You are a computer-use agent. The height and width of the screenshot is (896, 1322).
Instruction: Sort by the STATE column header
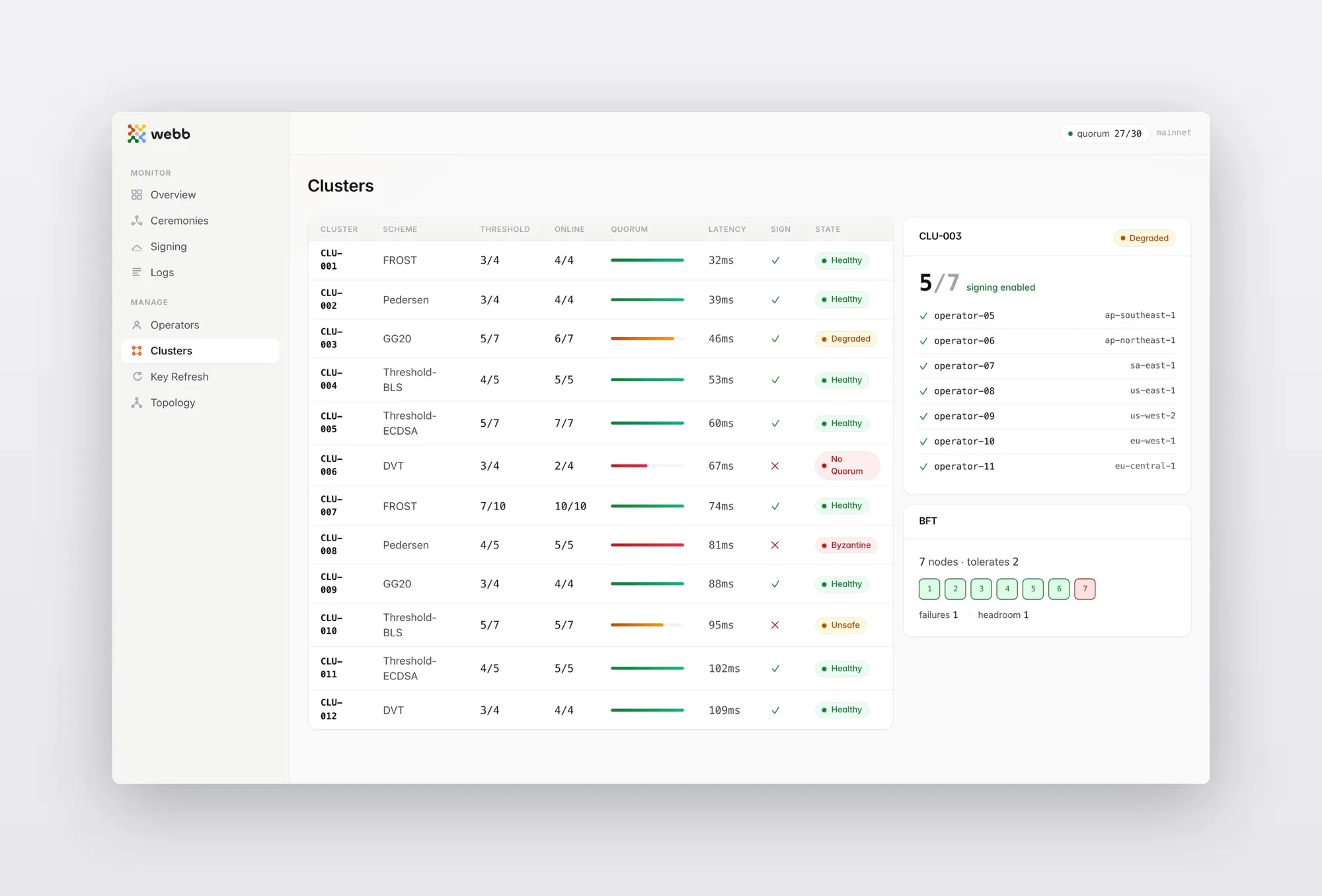[828, 229]
